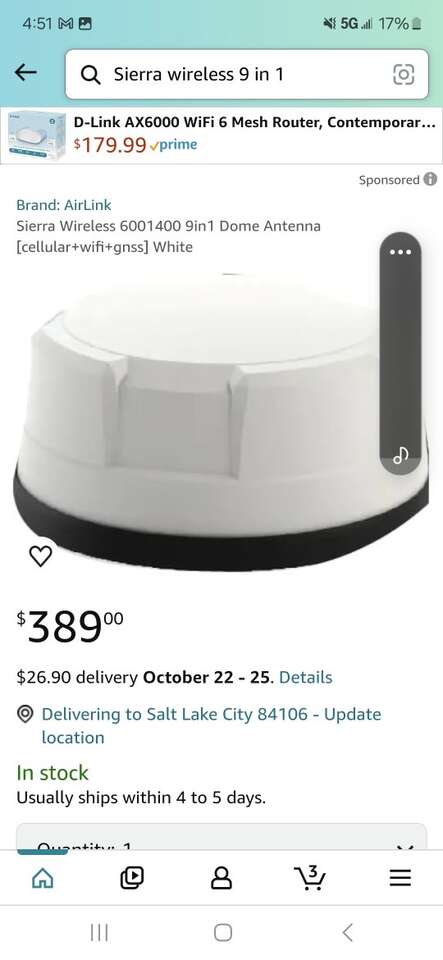Add product to wishlist with heart icon
This screenshot has height=960, width=443.
[40, 556]
